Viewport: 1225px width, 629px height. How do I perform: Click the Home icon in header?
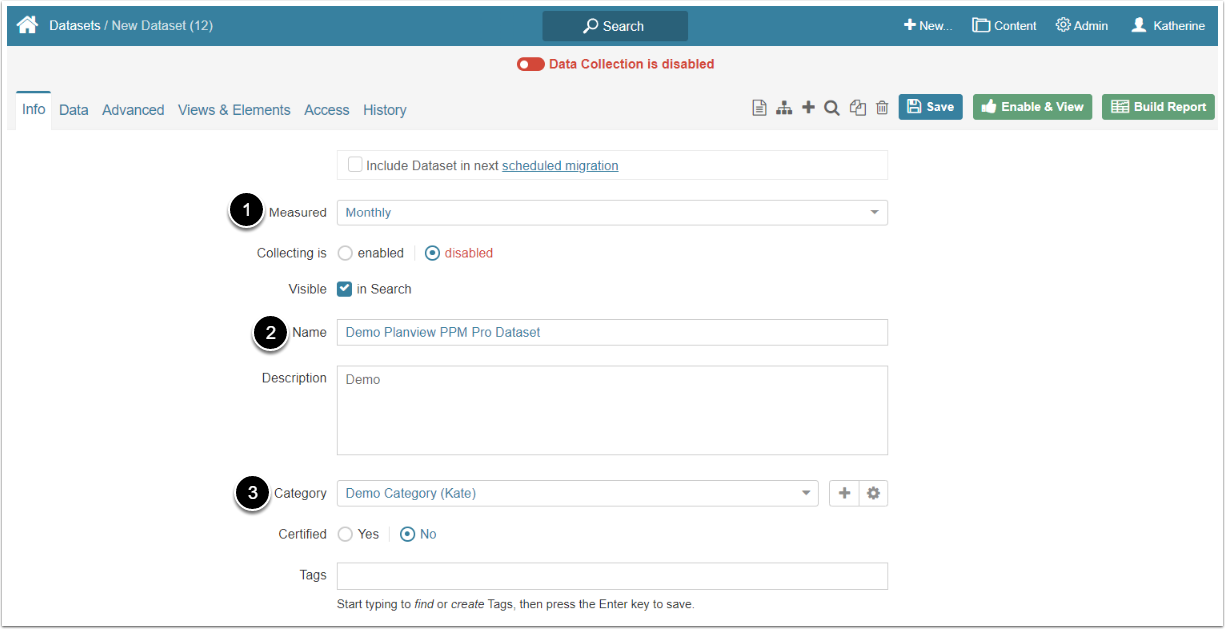27,25
